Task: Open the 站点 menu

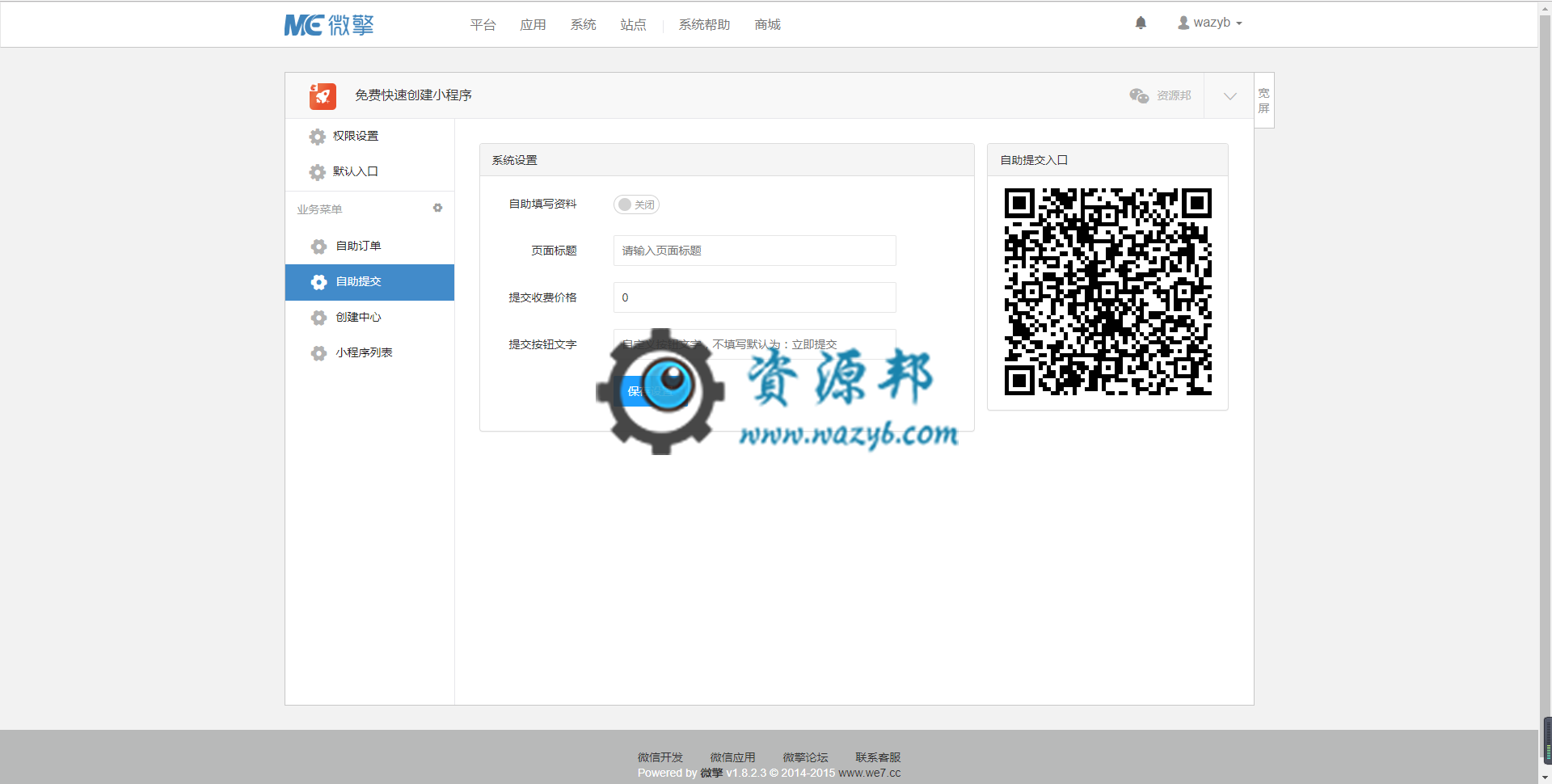Action: pyautogui.click(x=633, y=25)
